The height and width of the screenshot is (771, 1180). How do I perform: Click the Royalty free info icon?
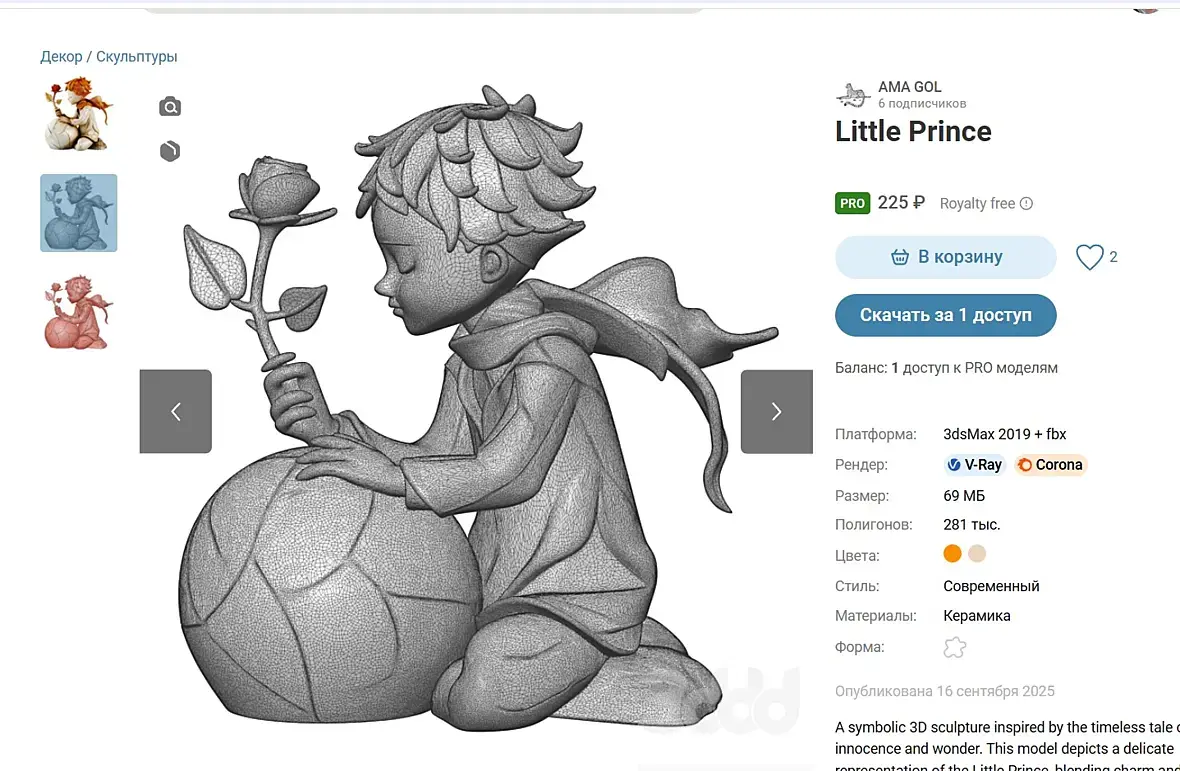1026,204
